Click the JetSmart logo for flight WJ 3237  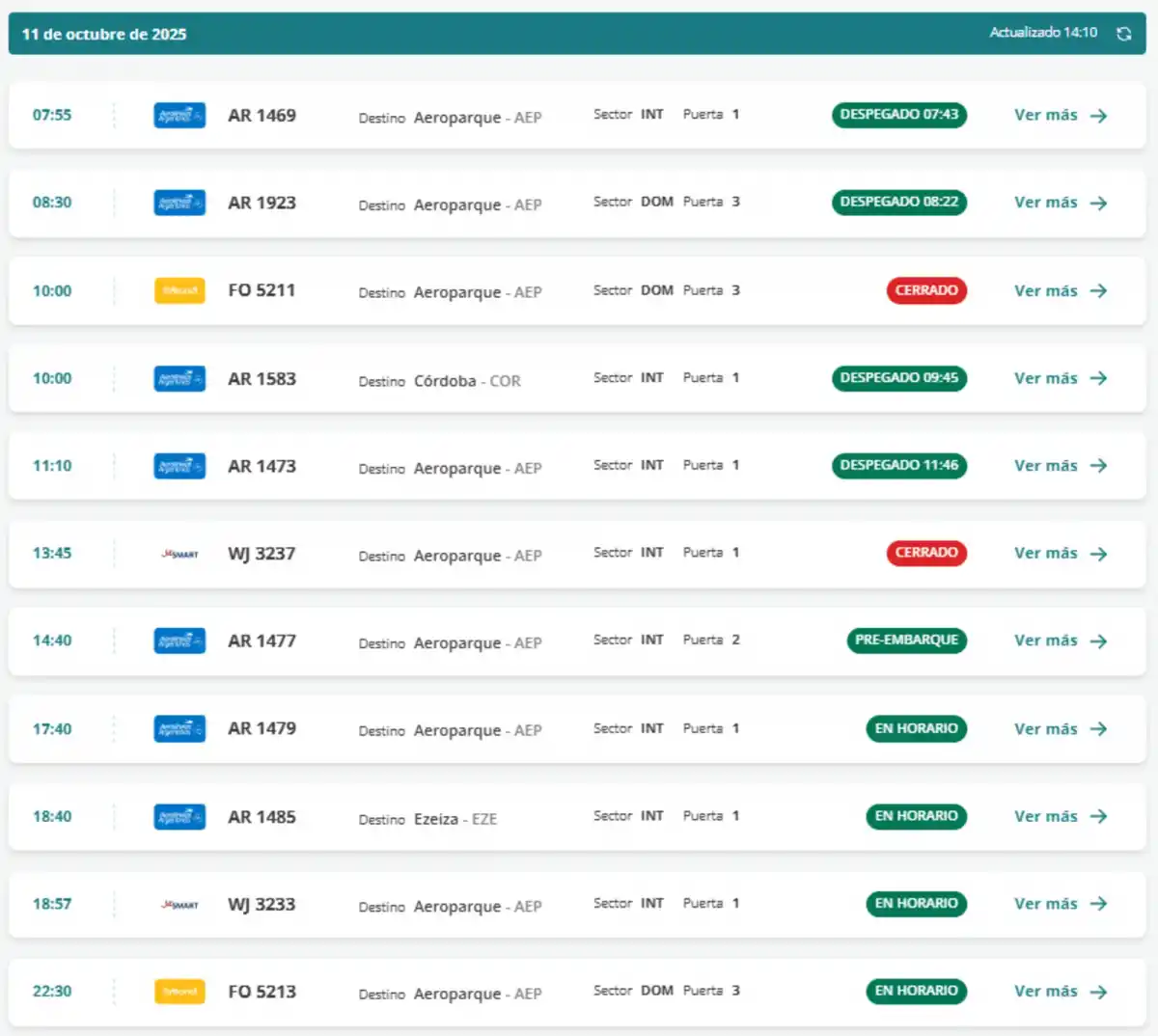coord(179,554)
